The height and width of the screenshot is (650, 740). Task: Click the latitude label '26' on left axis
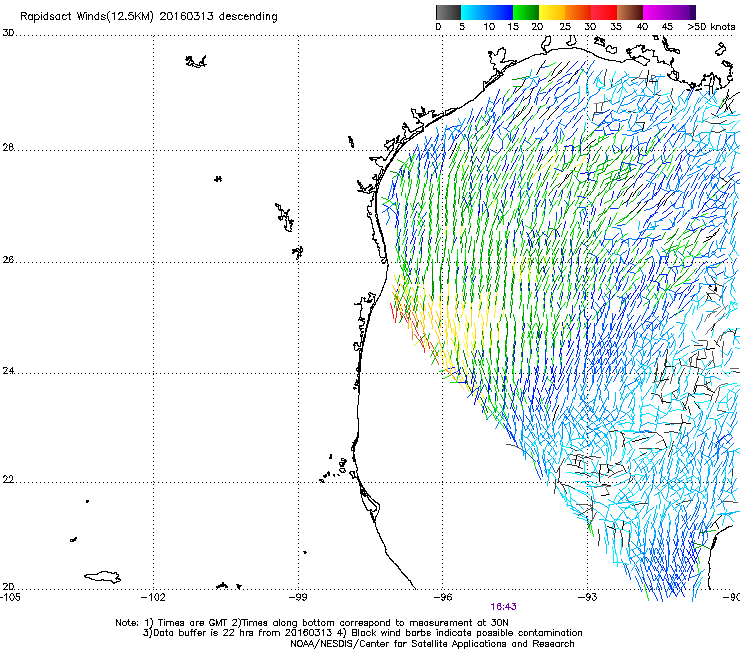tap(8, 260)
